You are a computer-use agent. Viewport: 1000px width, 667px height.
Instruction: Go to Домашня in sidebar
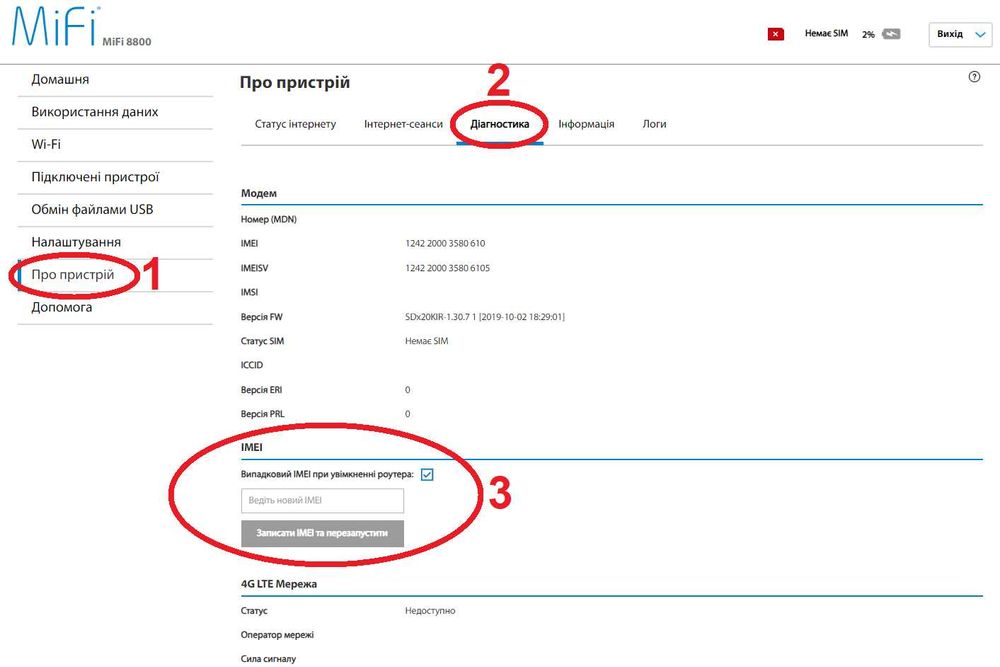[60, 79]
